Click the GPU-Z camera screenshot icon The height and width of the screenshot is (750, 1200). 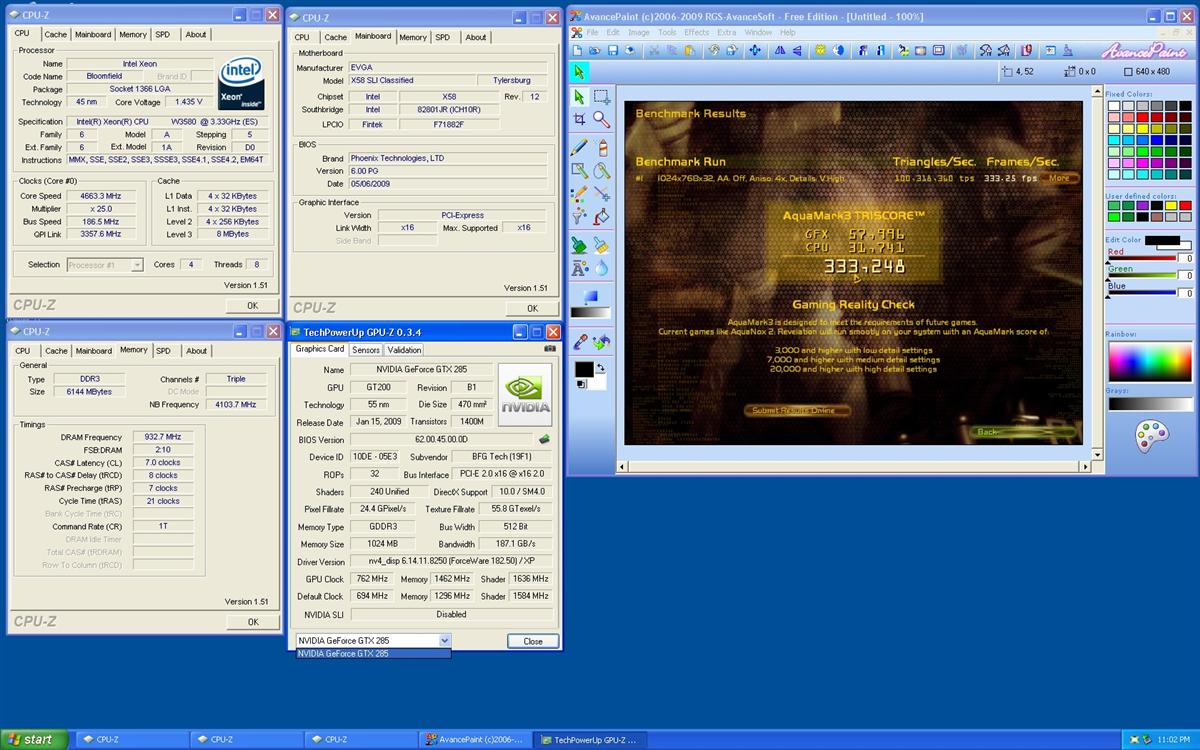click(550, 349)
